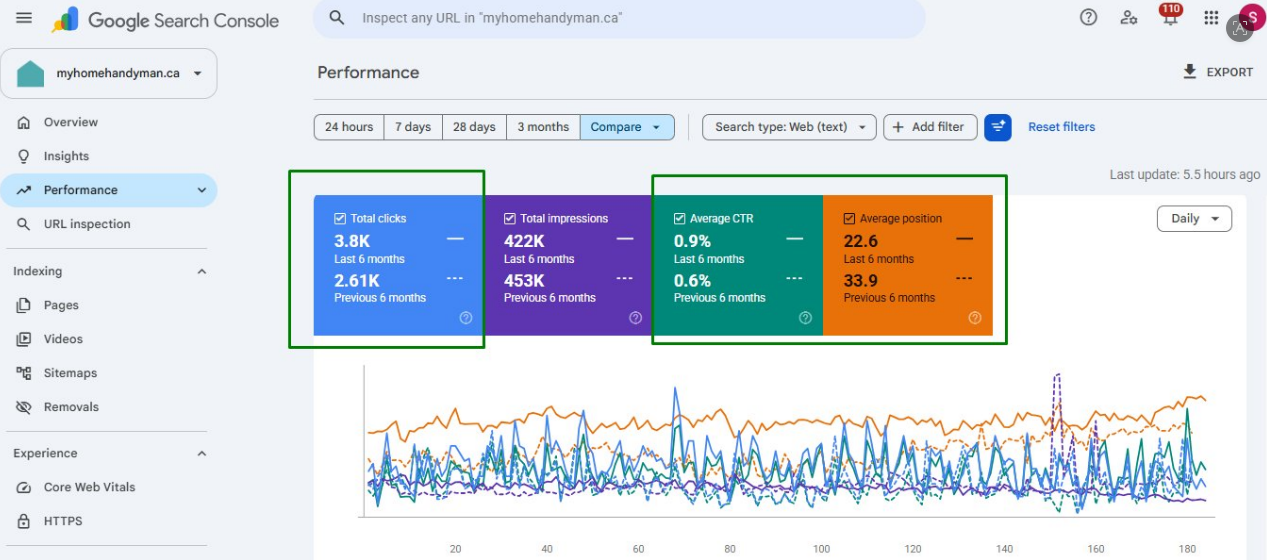Click the Performance trend icon
Screen dimensions: 1267x560
point(24,190)
